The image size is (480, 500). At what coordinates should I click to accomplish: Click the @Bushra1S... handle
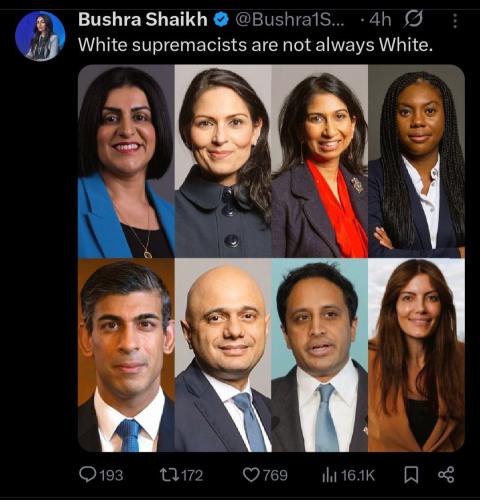click(289, 19)
